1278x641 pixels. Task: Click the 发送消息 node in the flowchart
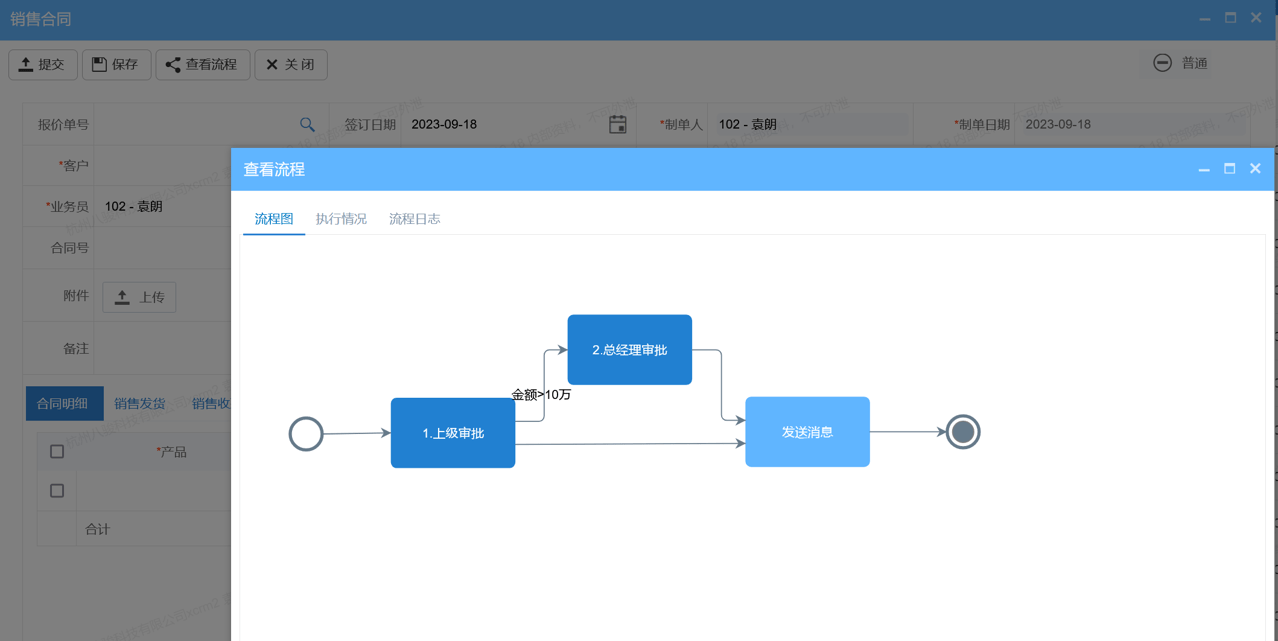807,431
